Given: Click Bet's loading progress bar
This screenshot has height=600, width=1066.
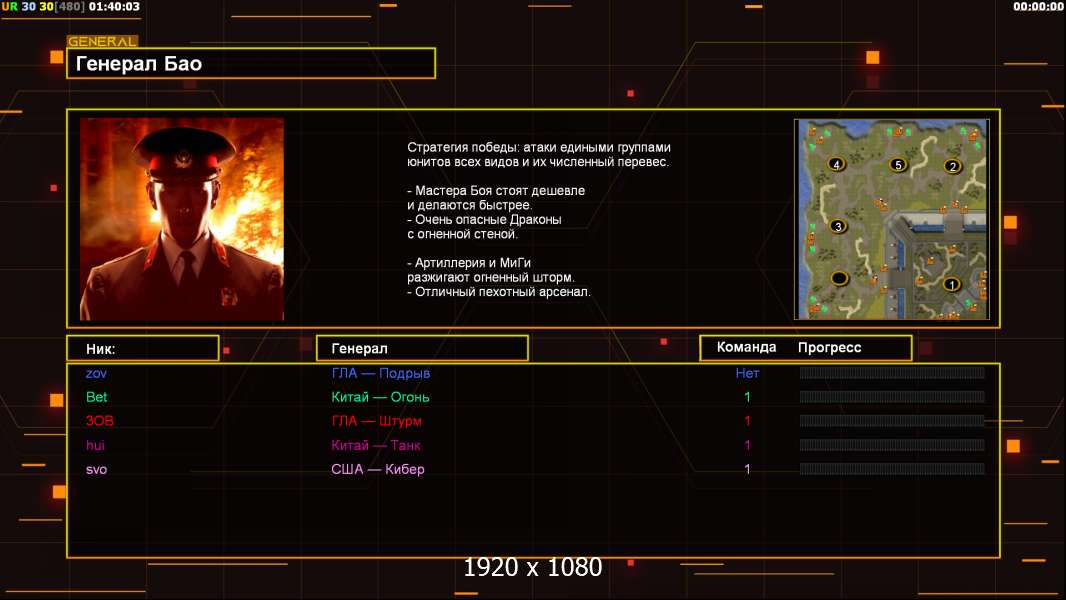Looking at the screenshot, I should coord(892,397).
